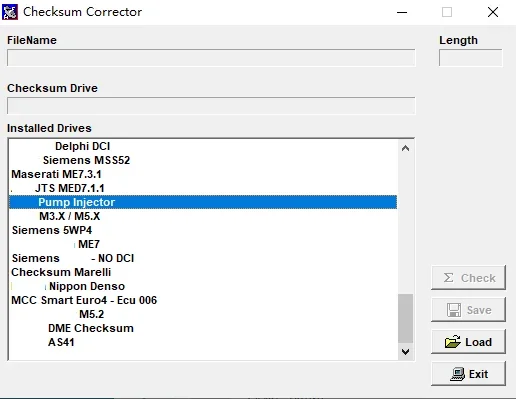Screen dimensions: 516x399
Task: Click inside the FileName field
Action: click(x=211, y=58)
